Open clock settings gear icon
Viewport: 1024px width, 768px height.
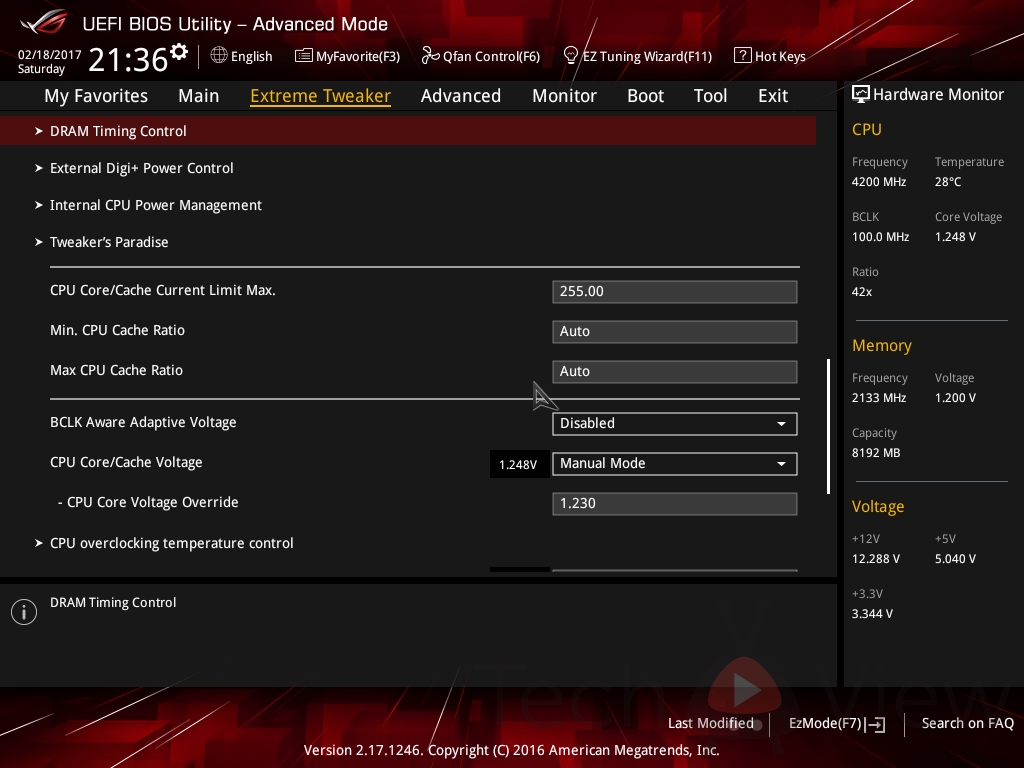[179, 52]
